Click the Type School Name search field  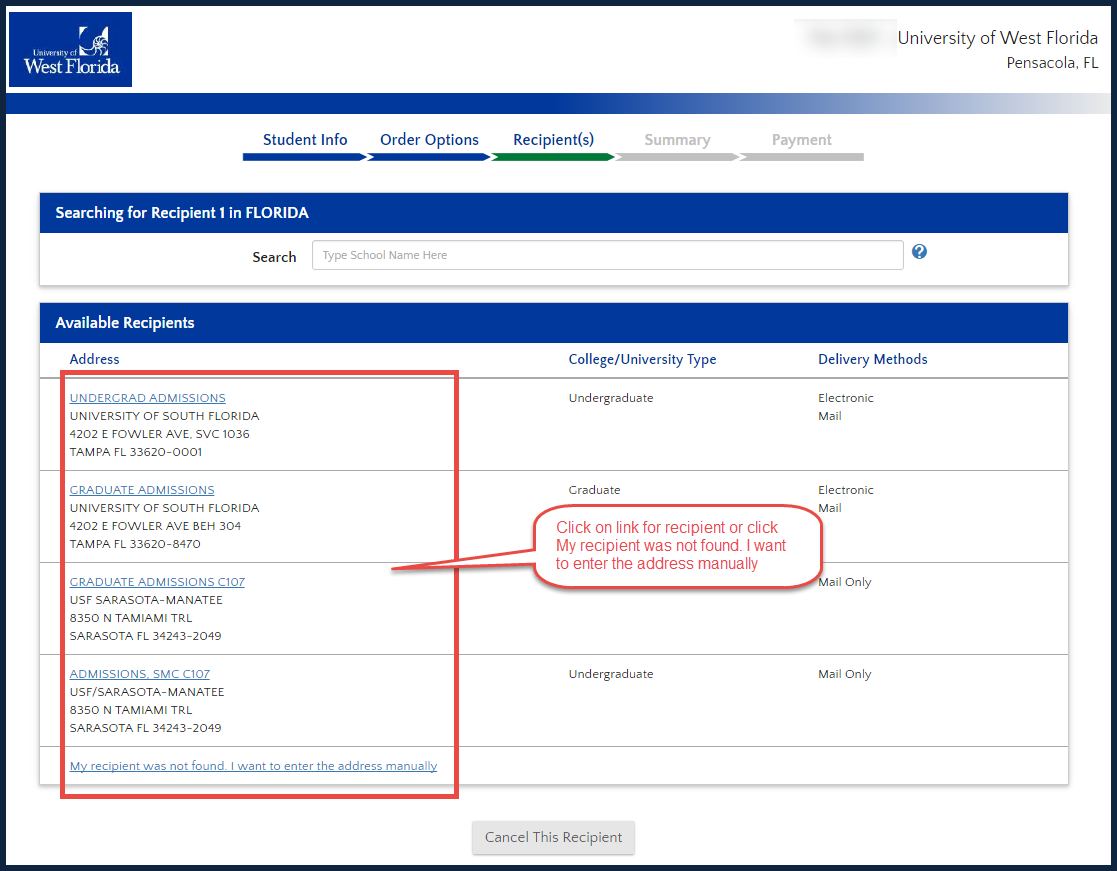(608, 255)
